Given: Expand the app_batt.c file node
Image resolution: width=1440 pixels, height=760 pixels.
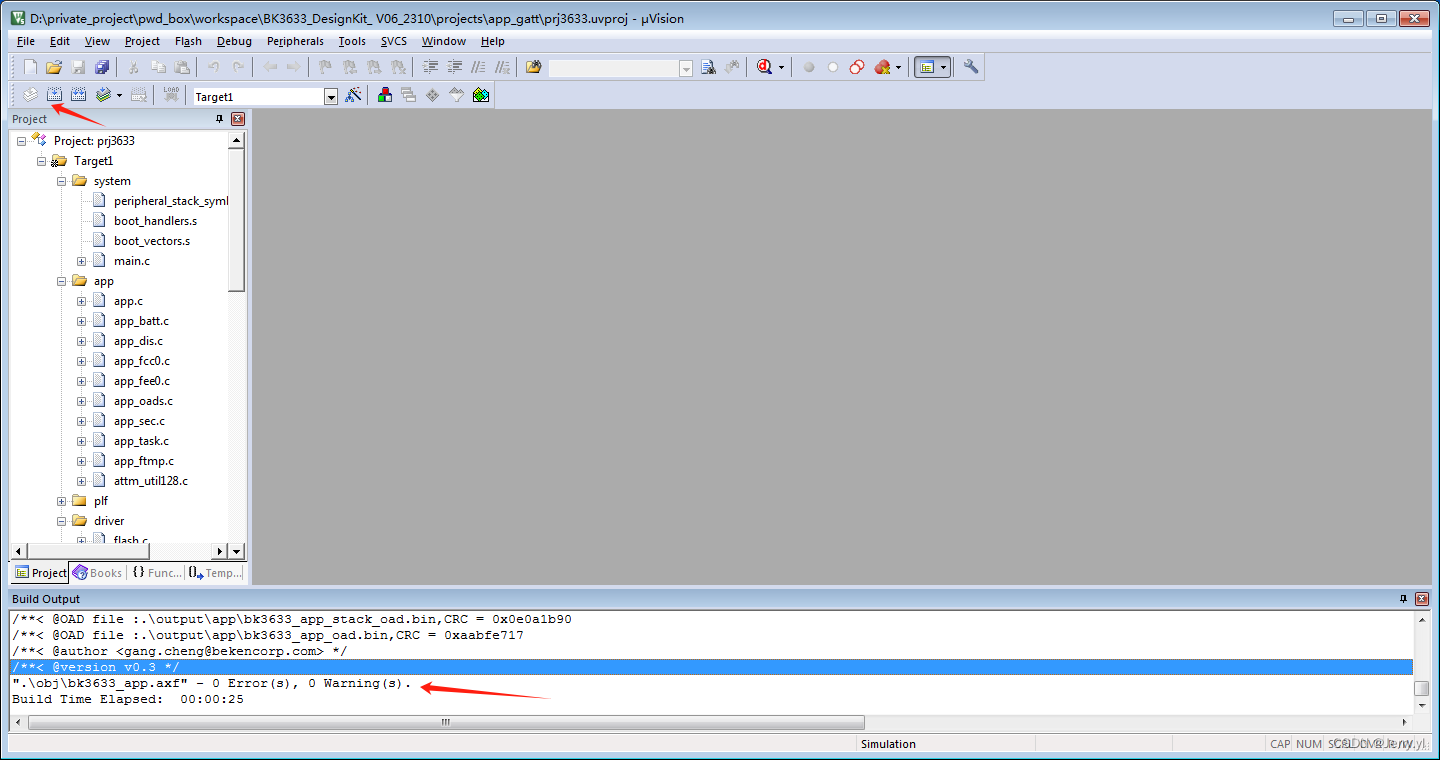Looking at the screenshot, I should coord(81,321).
